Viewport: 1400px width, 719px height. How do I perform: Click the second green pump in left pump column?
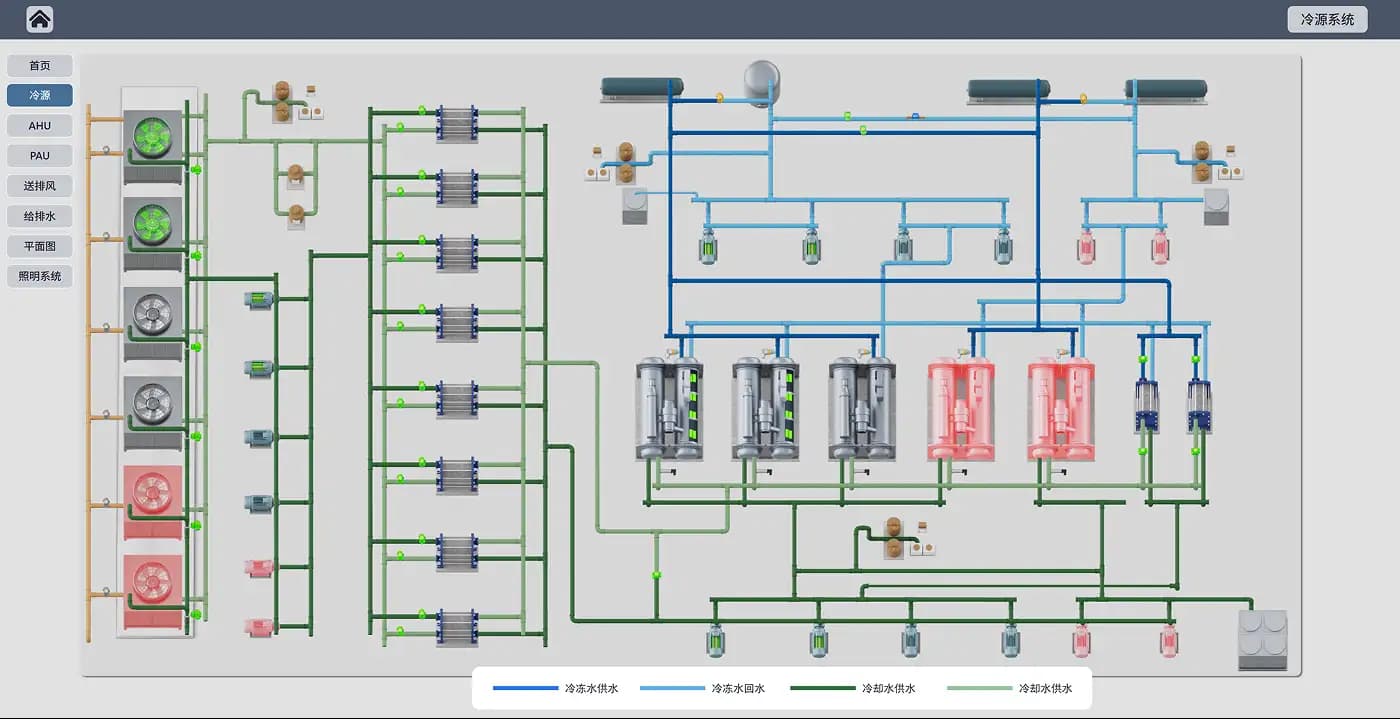coord(259,368)
